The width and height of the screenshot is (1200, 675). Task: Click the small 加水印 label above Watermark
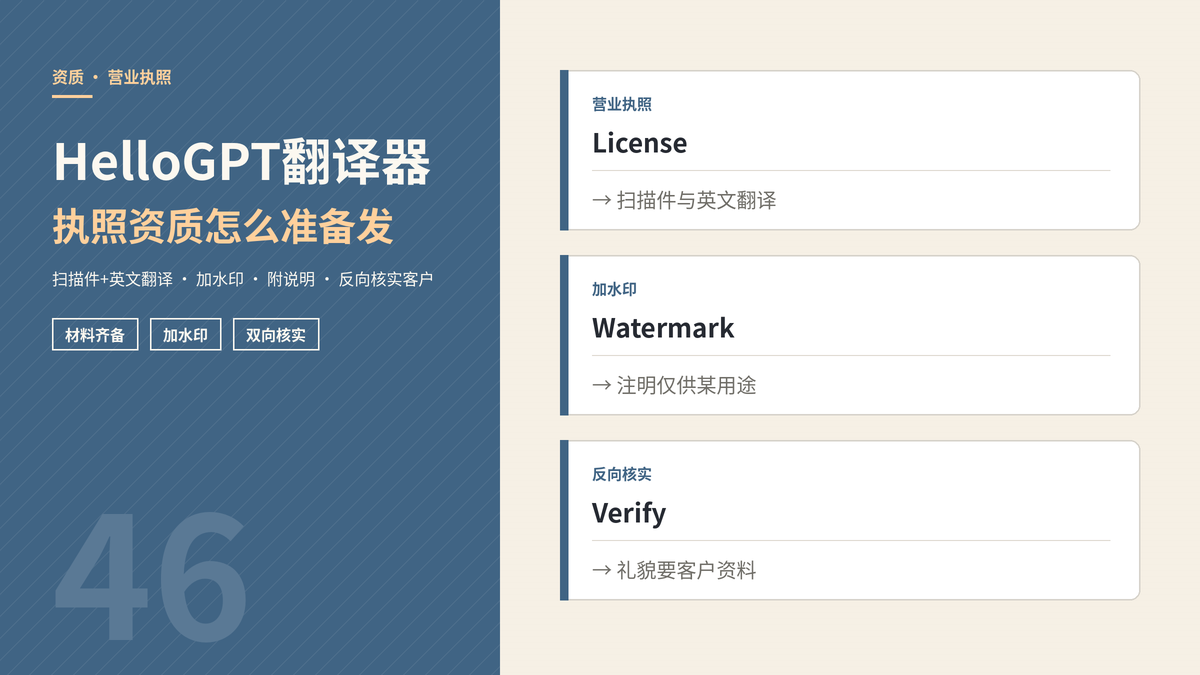pos(614,289)
